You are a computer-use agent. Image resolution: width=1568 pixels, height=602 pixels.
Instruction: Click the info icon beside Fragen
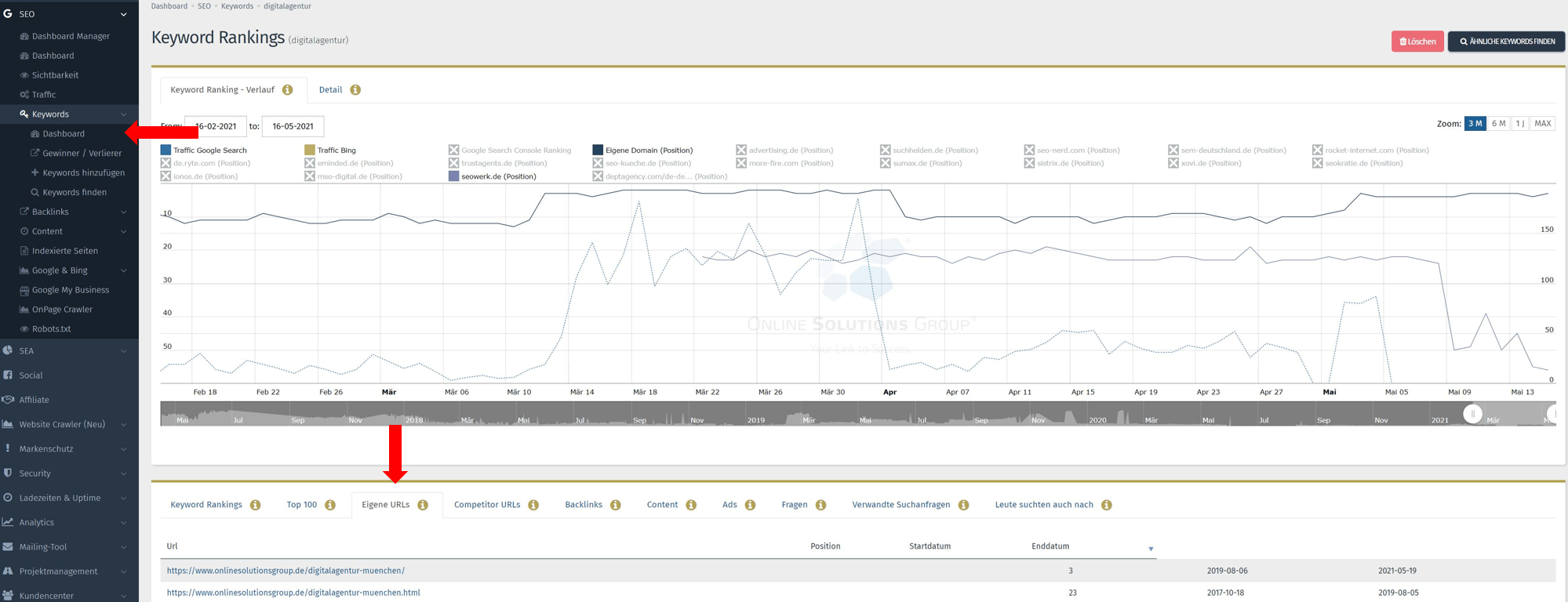[x=821, y=505]
